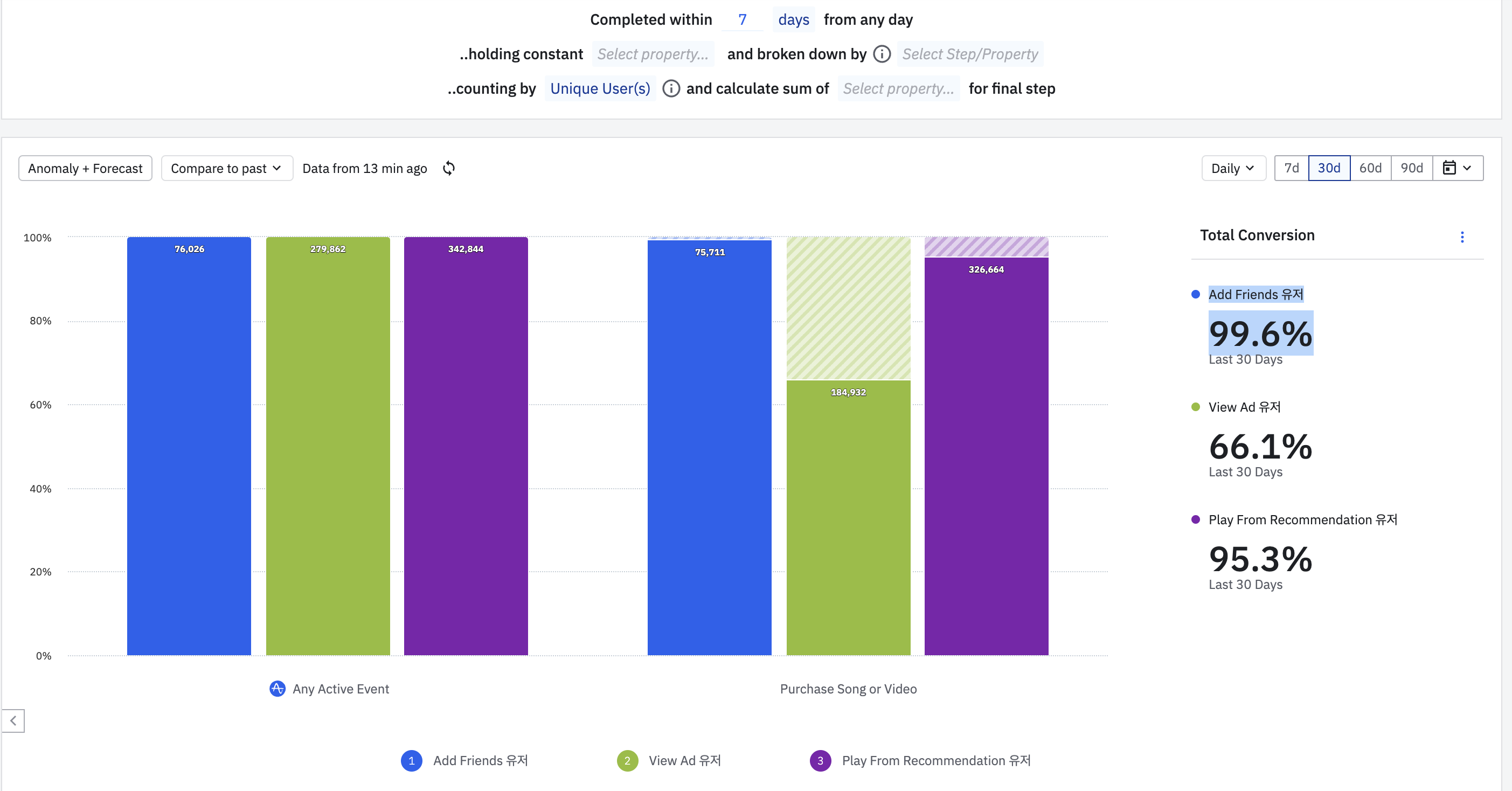The width and height of the screenshot is (1512, 791).
Task: Select the 7d range tab
Action: point(1291,169)
